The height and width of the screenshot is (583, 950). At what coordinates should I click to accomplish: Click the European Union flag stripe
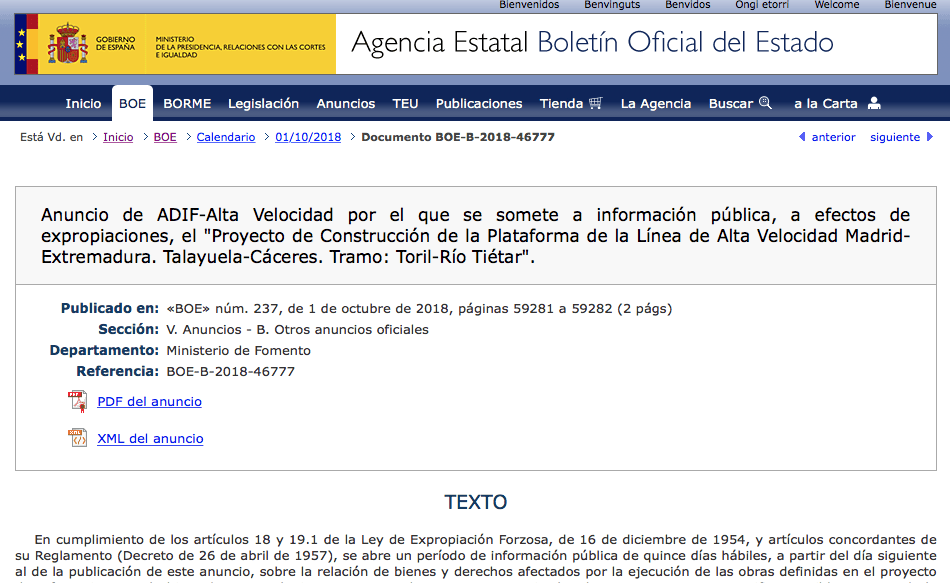pyautogui.click(x=21, y=44)
